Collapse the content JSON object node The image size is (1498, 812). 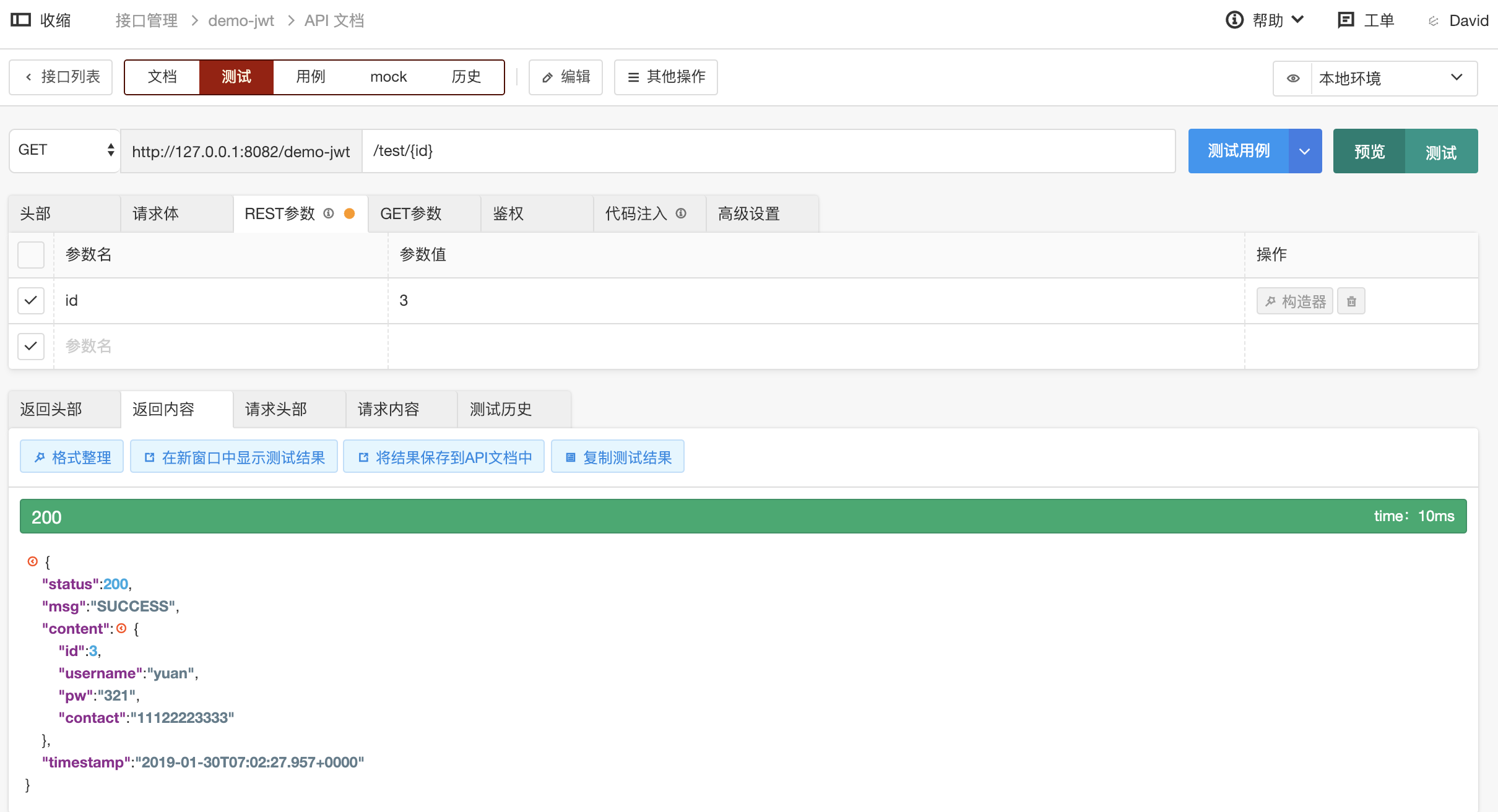122,628
